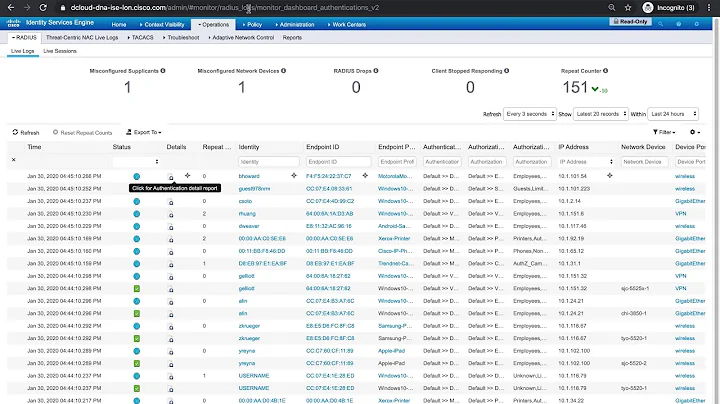Open details report icon for rhuang row
Image resolution: width=720 pixels, height=404 pixels.
tap(170, 214)
